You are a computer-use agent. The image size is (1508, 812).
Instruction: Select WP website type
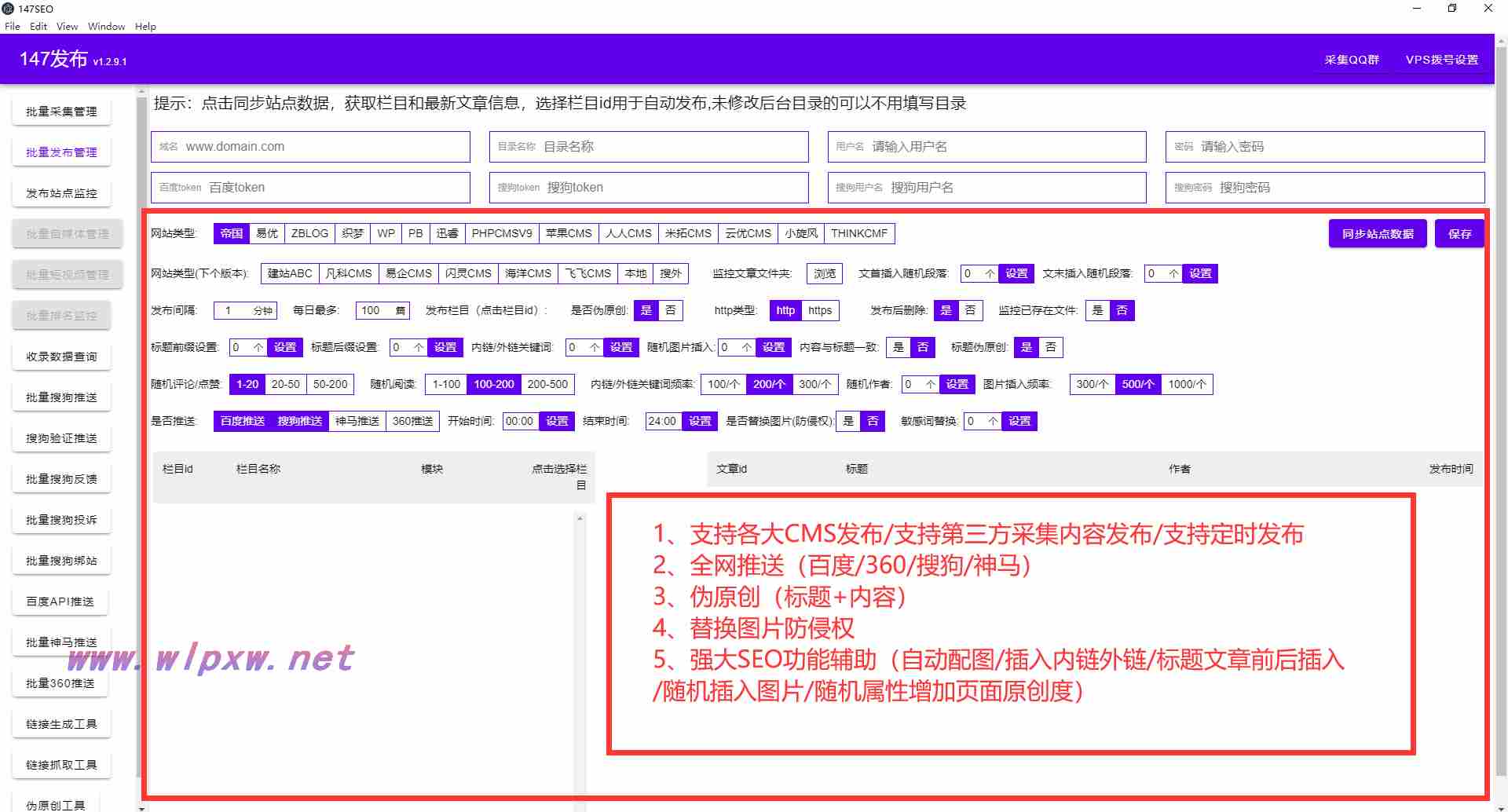point(386,233)
